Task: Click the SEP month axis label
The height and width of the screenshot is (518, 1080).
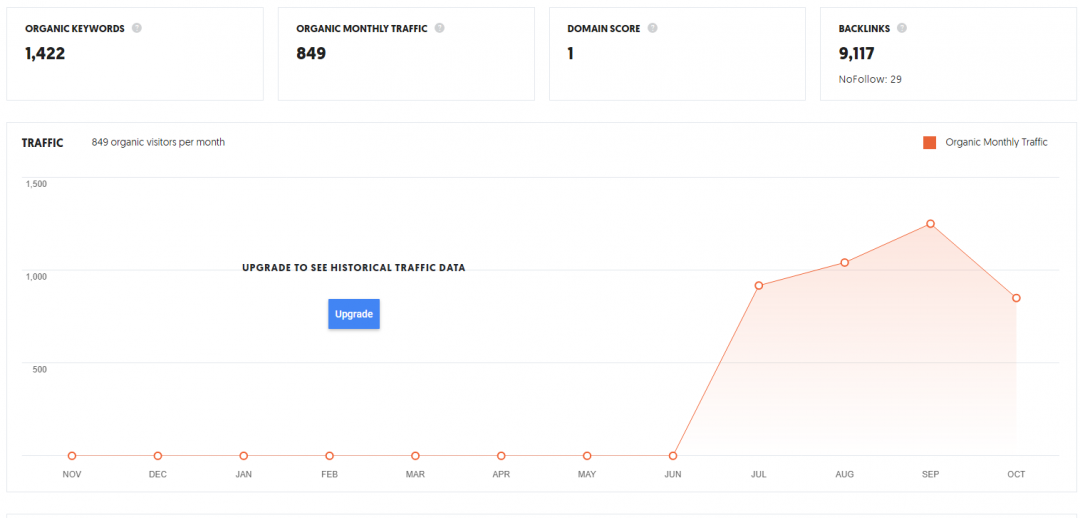Action: pyautogui.click(x=931, y=475)
